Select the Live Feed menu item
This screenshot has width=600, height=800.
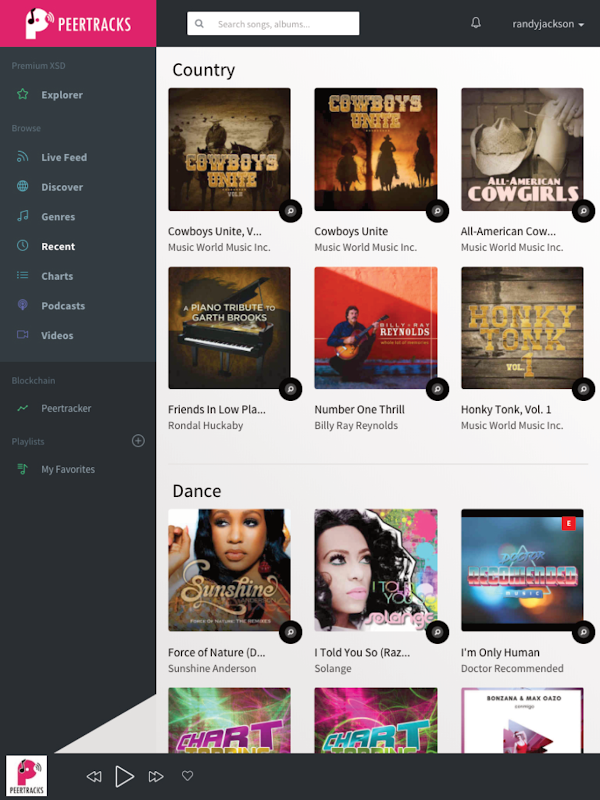(64, 157)
